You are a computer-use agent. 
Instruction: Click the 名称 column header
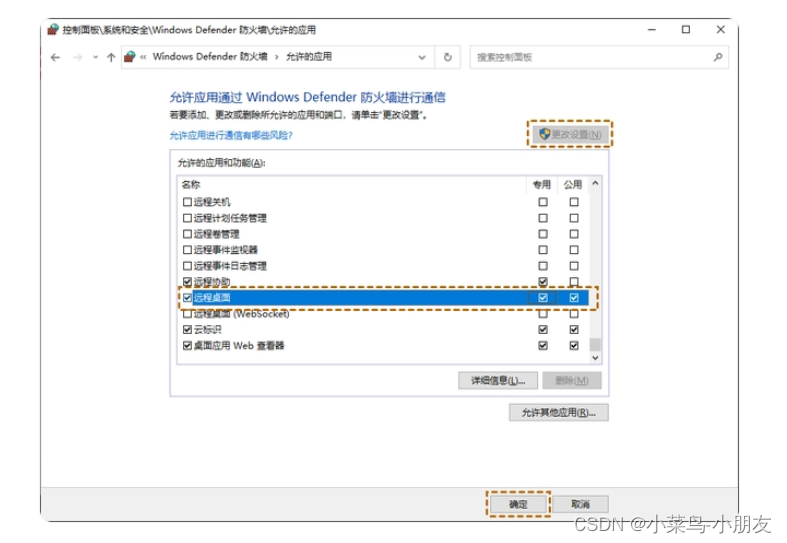coord(191,185)
